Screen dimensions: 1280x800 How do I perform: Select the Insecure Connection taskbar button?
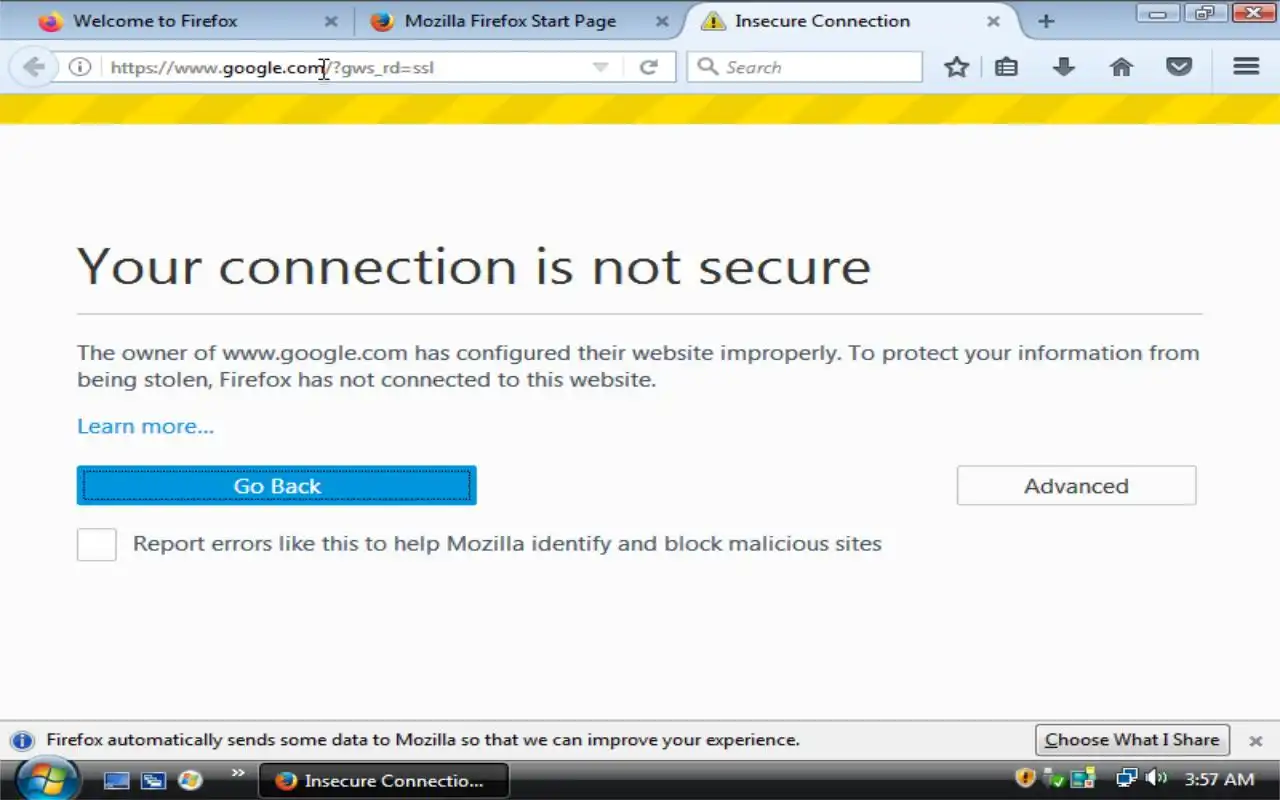(384, 780)
